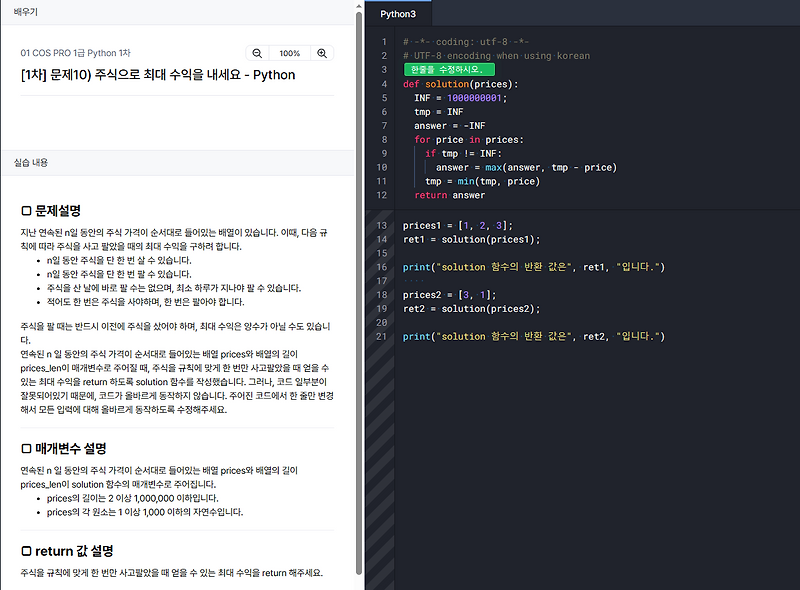This screenshot has height=590, width=800.
Task: Click the 100% zoom level indicator
Action: point(288,54)
